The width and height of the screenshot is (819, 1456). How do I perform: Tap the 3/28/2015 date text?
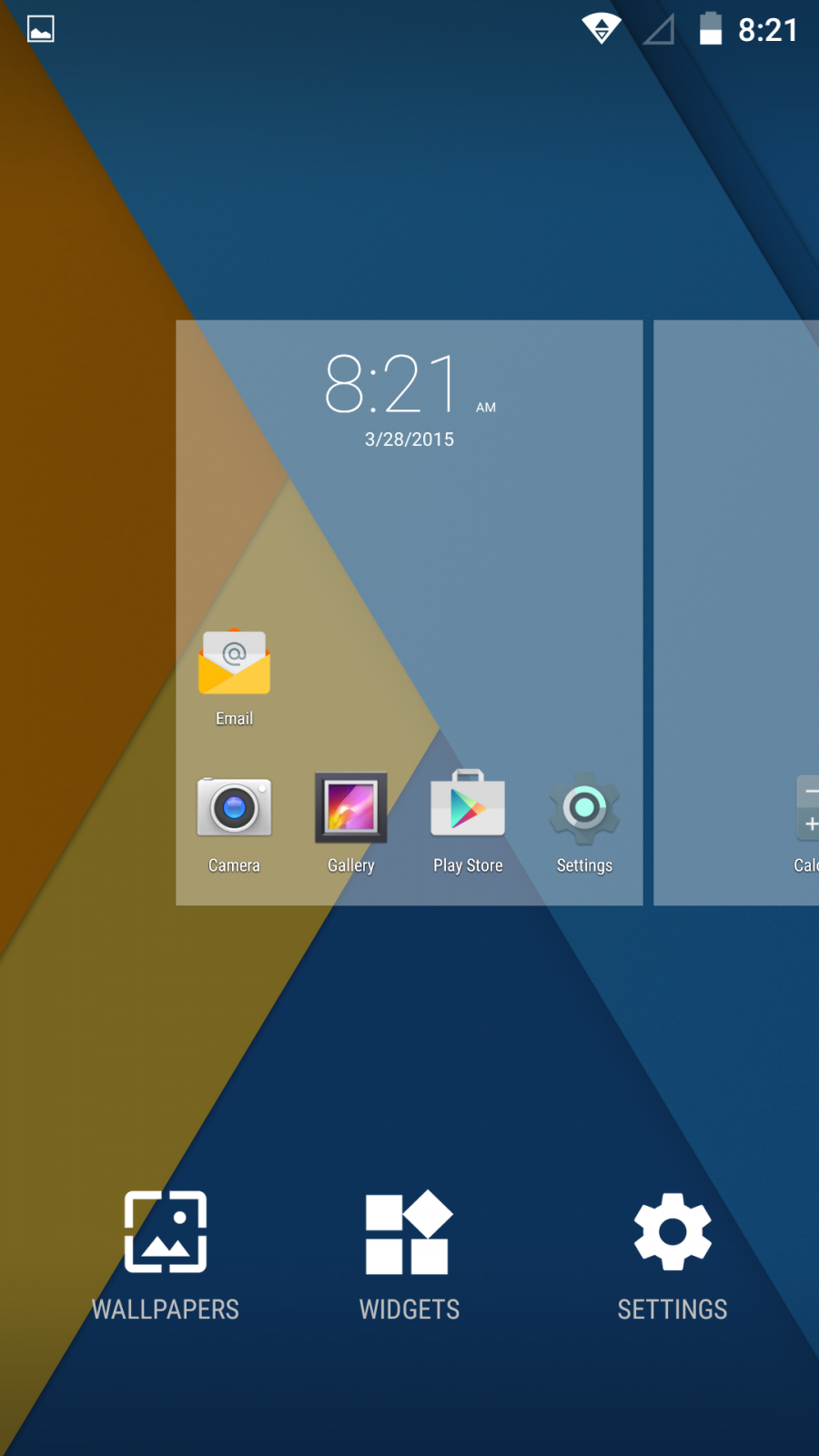point(409,440)
